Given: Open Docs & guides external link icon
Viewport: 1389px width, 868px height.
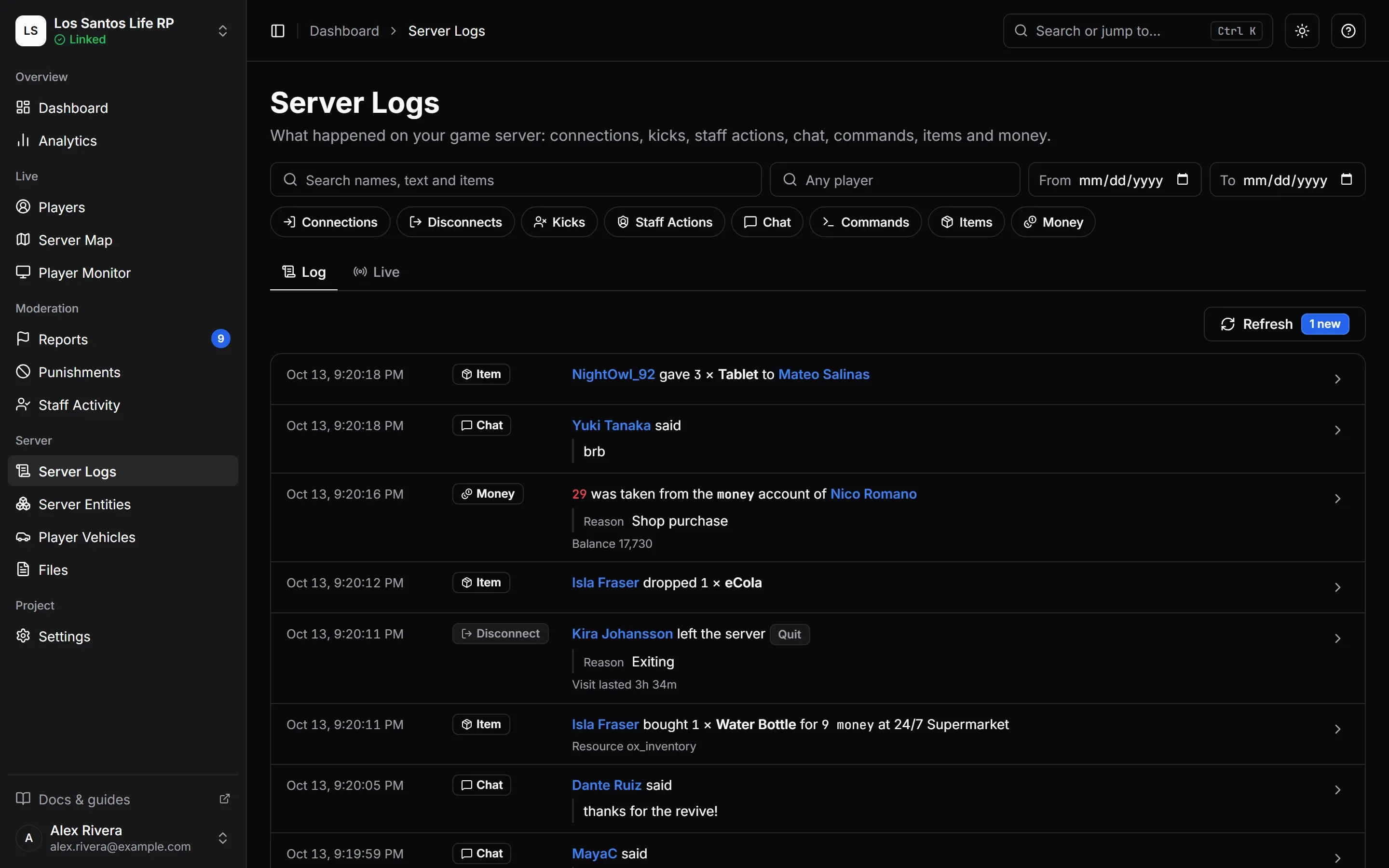Looking at the screenshot, I should click(x=225, y=799).
